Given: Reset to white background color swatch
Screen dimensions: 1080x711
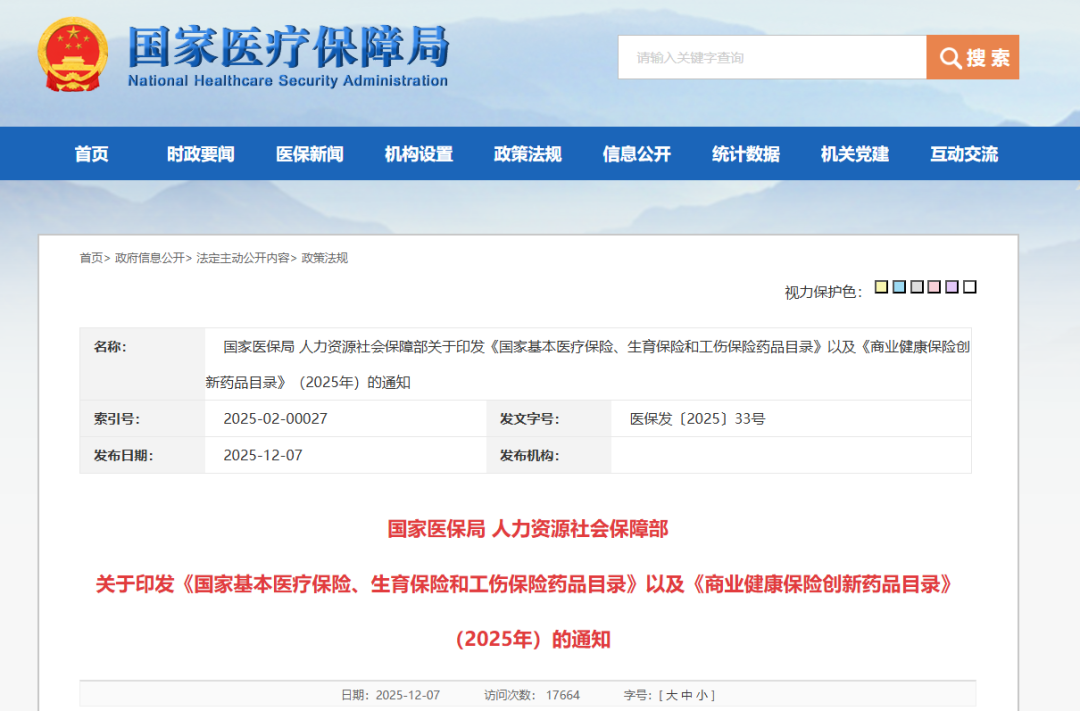Looking at the screenshot, I should click(970, 288).
